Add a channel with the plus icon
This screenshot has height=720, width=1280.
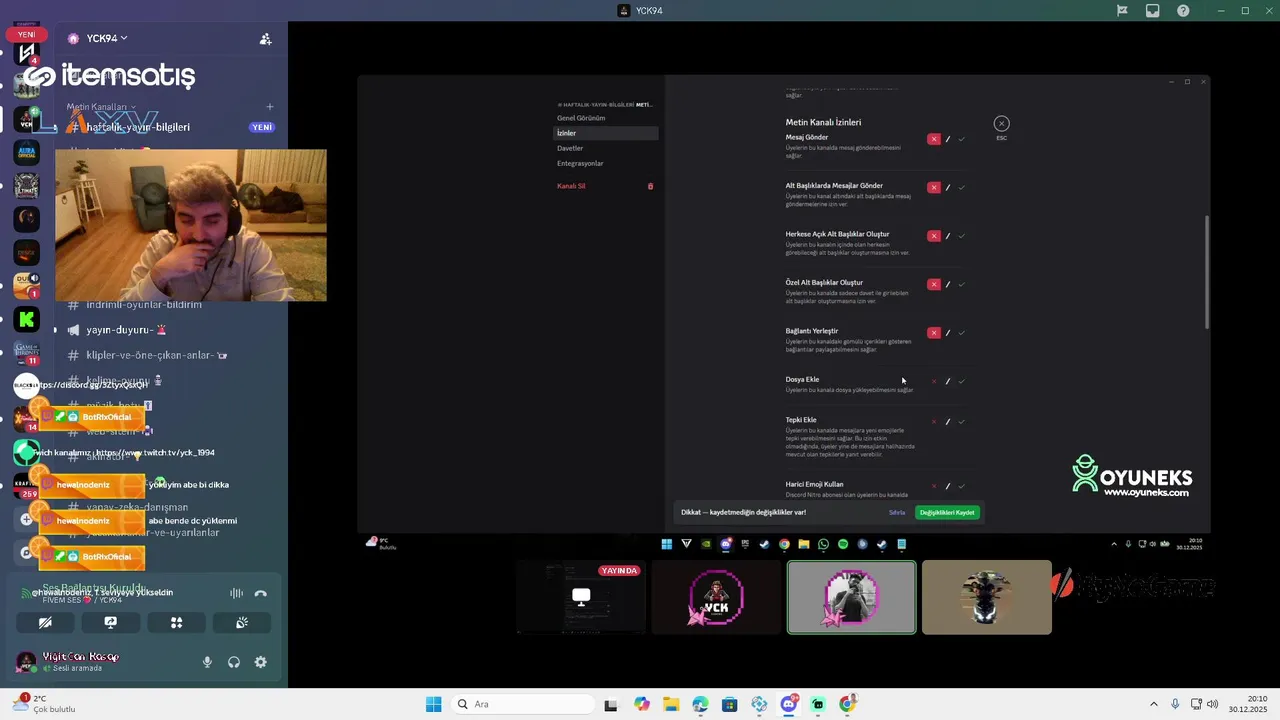click(269, 107)
